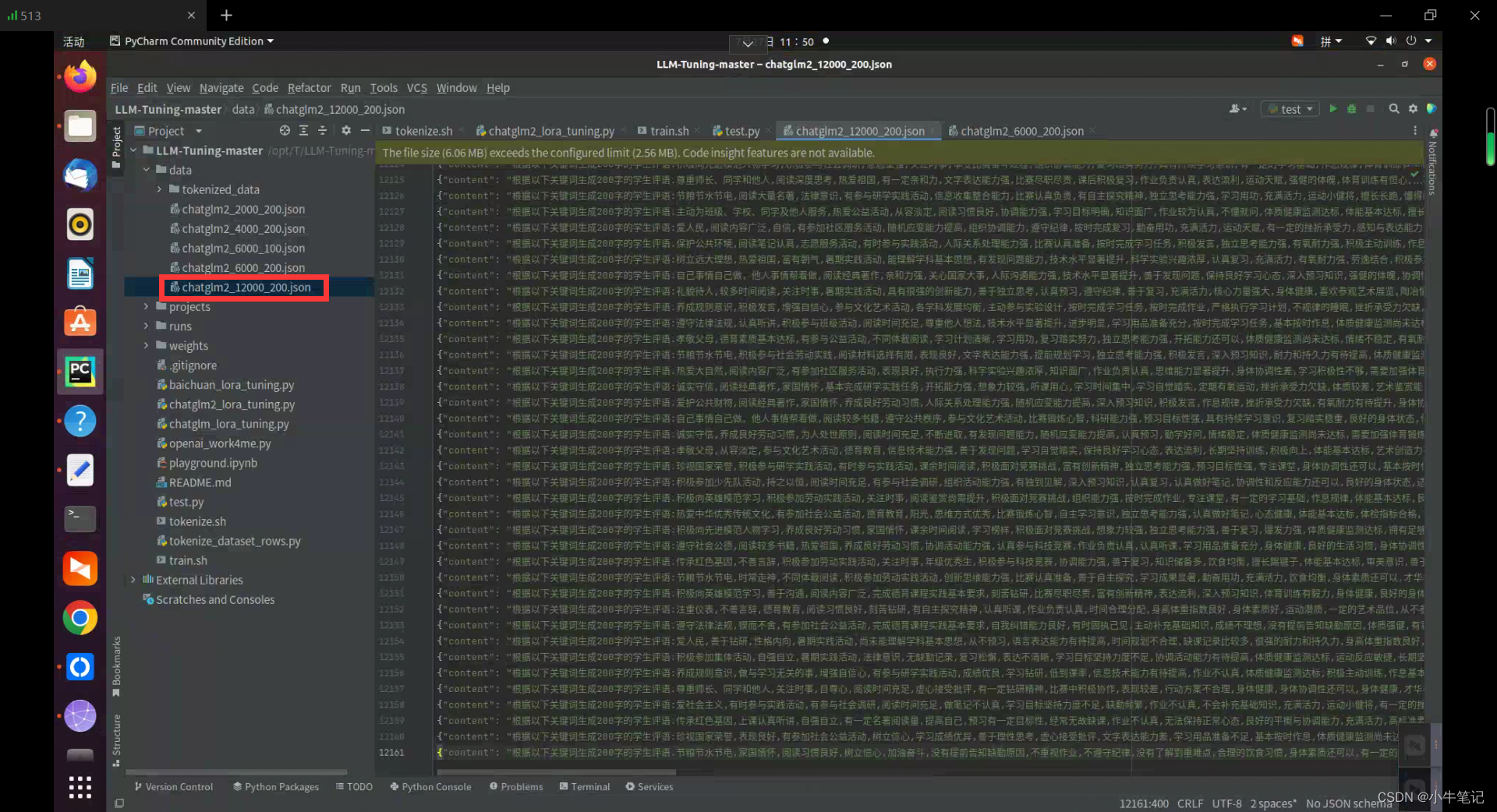Click the PyCharm icon in the dock

pyautogui.click(x=80, y=372)
